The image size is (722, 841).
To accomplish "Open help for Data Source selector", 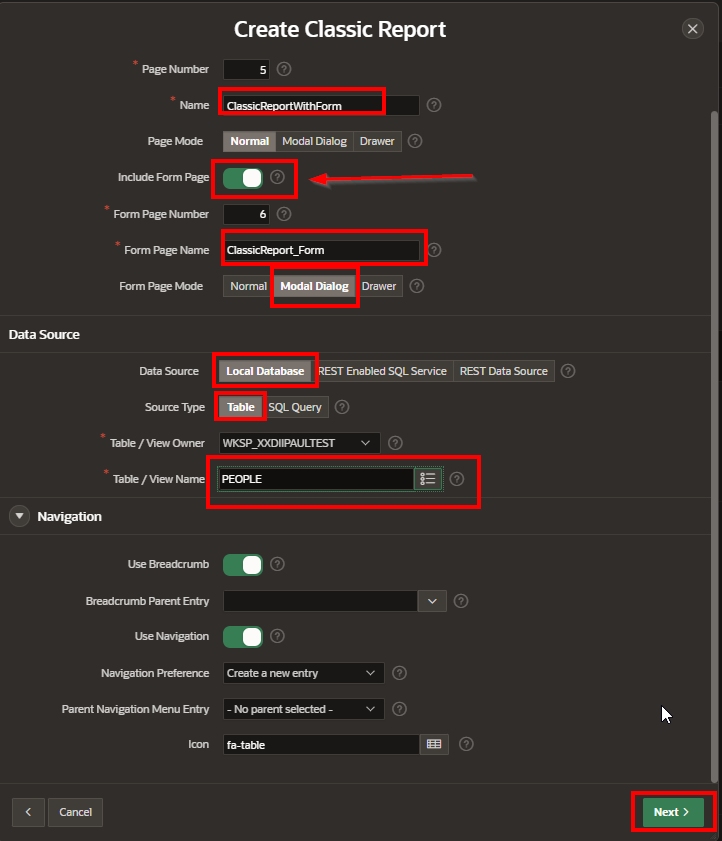I will point(568,371).
